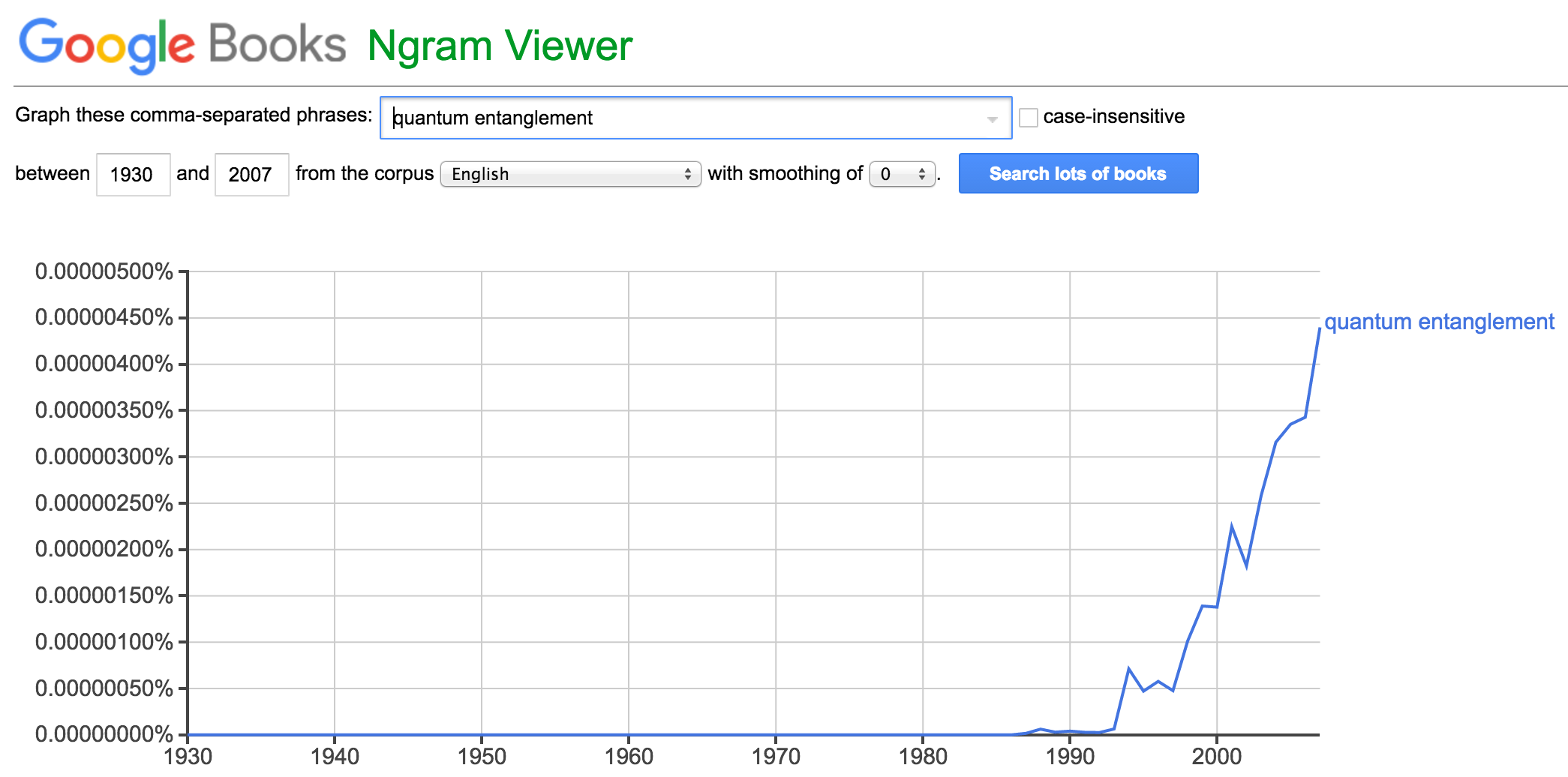
Task: Open the English corpus dropdown
Action: 570,174
